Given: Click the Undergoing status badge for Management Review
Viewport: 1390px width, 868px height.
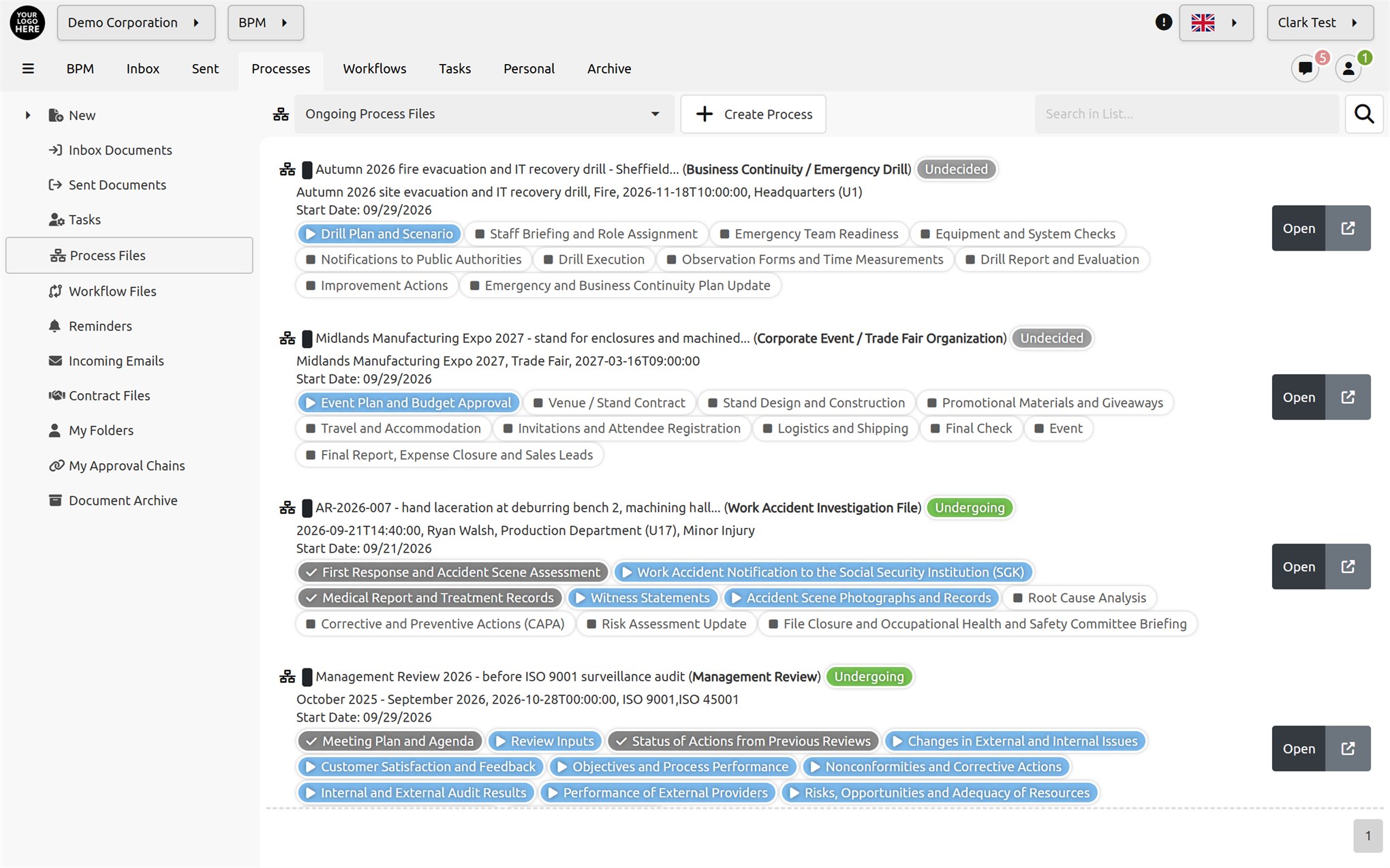Looking at the screenshot, I should (x=869, y=677).
